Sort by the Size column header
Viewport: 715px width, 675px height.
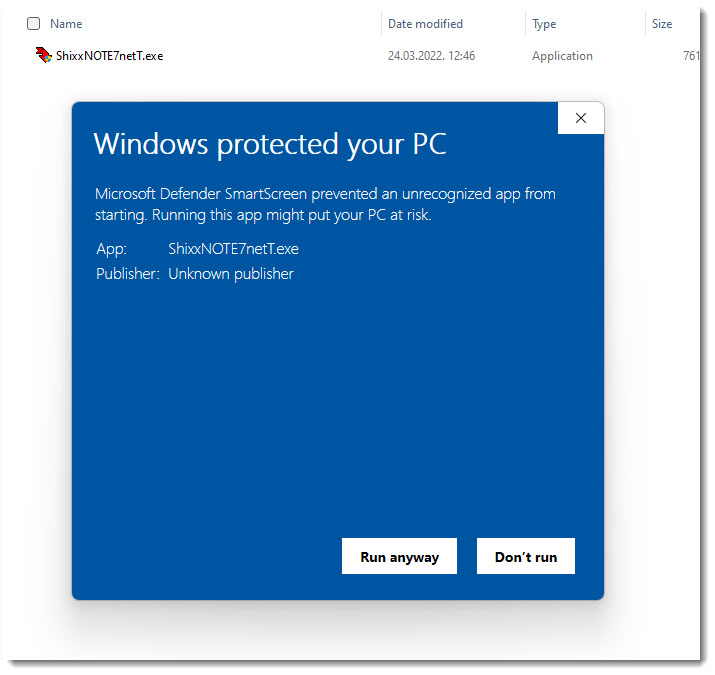pyautogui.click(x=662, y=24)
